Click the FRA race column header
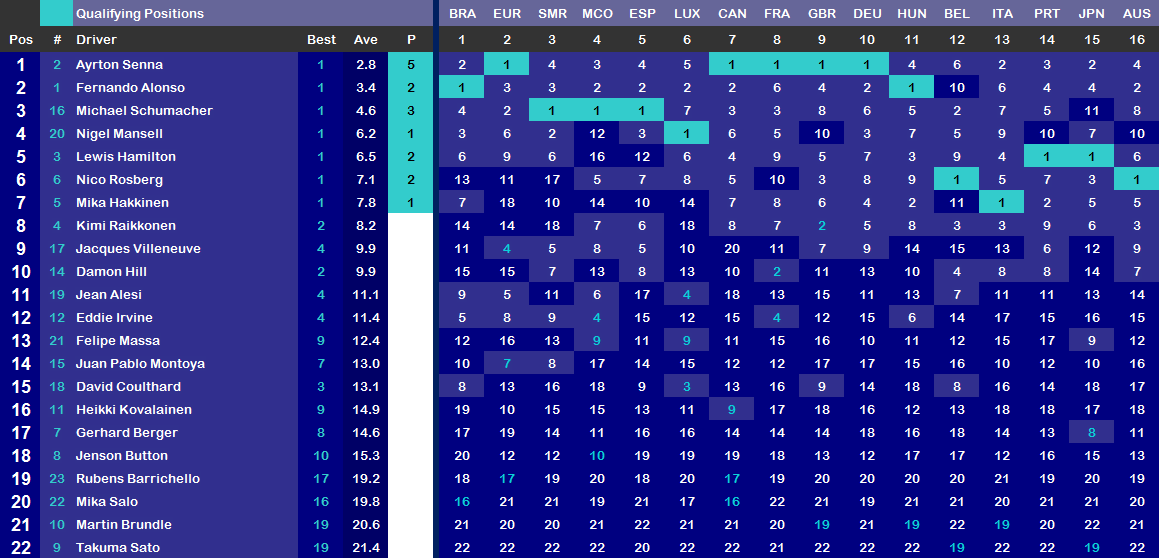Image resolution: width=1159 pixels, height=558 pixels. click(777, 14)
